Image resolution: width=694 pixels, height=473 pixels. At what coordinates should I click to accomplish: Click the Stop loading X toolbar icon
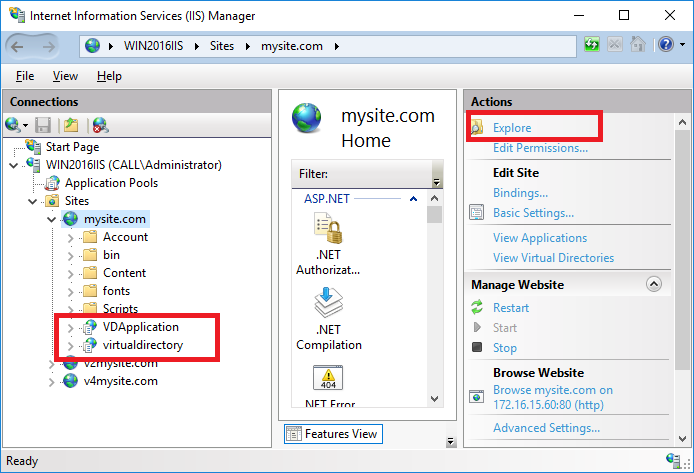pyautogui.click(x=615, y=44)
